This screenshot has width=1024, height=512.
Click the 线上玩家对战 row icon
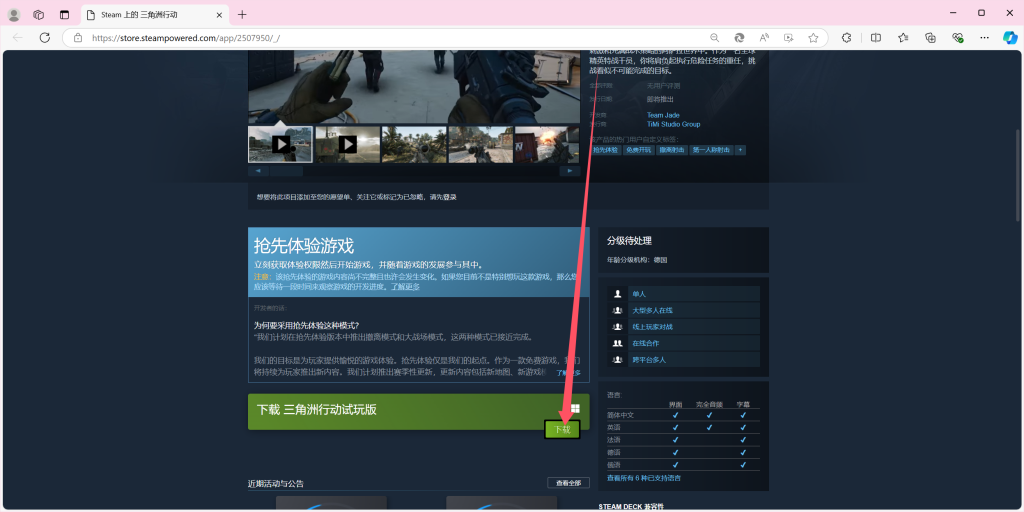pyautogui.click(x=617, y=327)
